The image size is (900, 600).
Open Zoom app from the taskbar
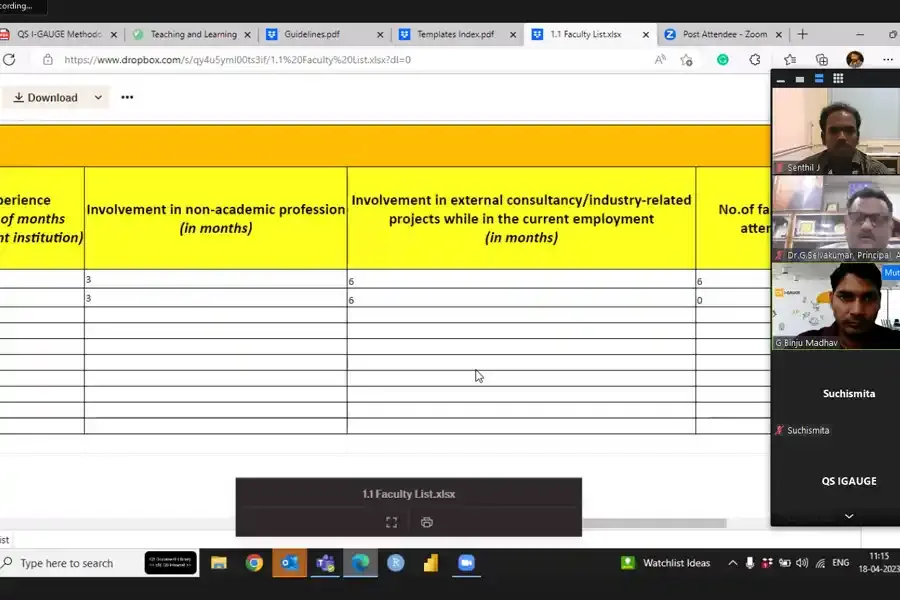tap(465, 563)
